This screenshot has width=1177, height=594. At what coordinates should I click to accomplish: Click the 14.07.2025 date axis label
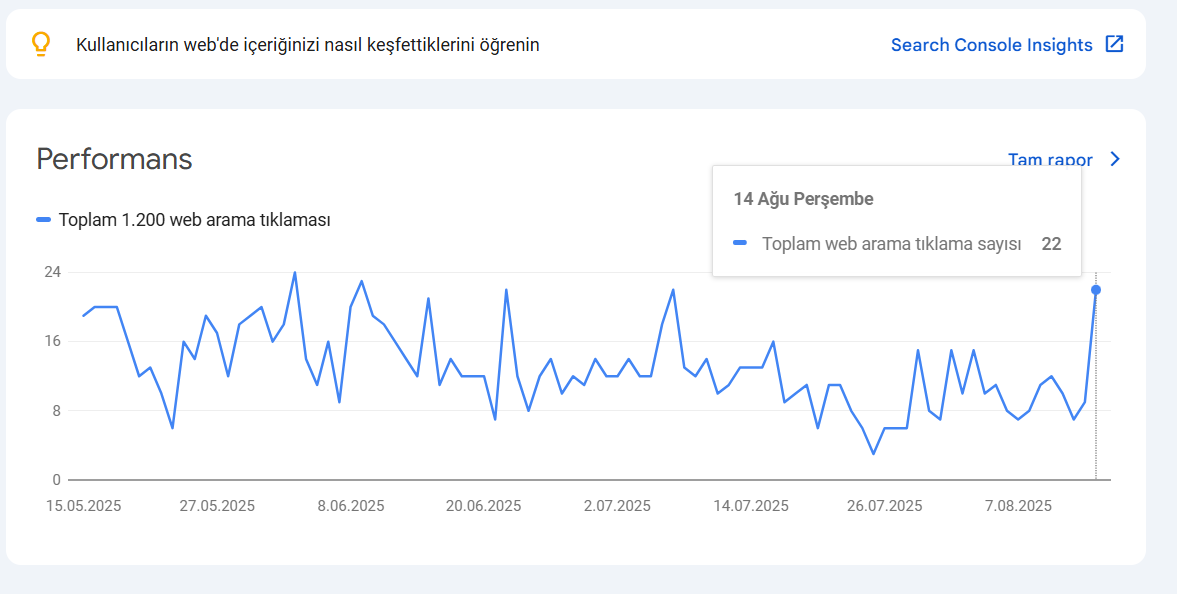[x=751, y=505]
